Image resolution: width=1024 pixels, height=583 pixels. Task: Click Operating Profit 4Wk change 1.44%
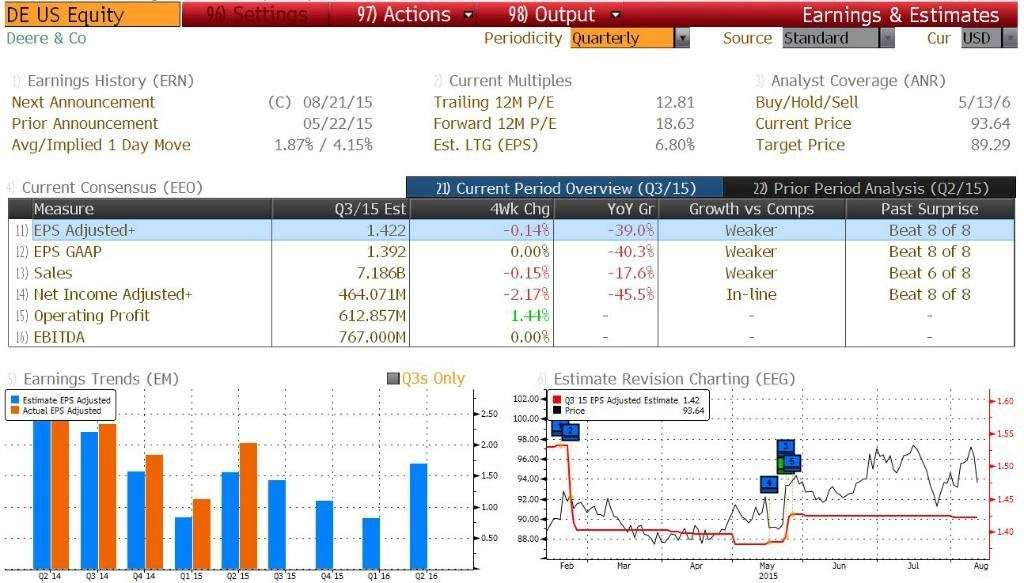click(x=530, y=316)
